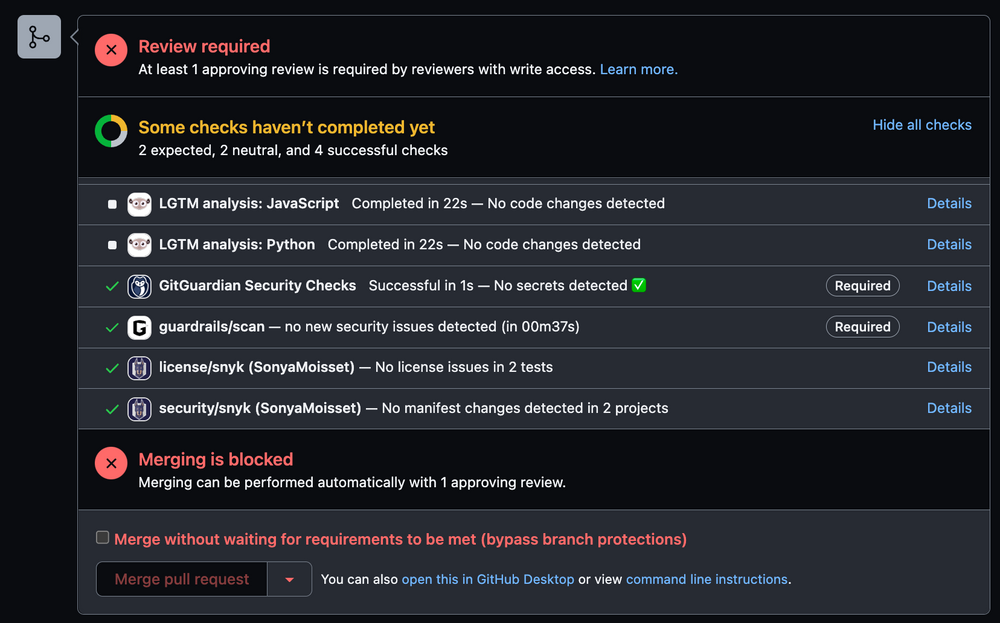View the command line instructions

point(707,579)
